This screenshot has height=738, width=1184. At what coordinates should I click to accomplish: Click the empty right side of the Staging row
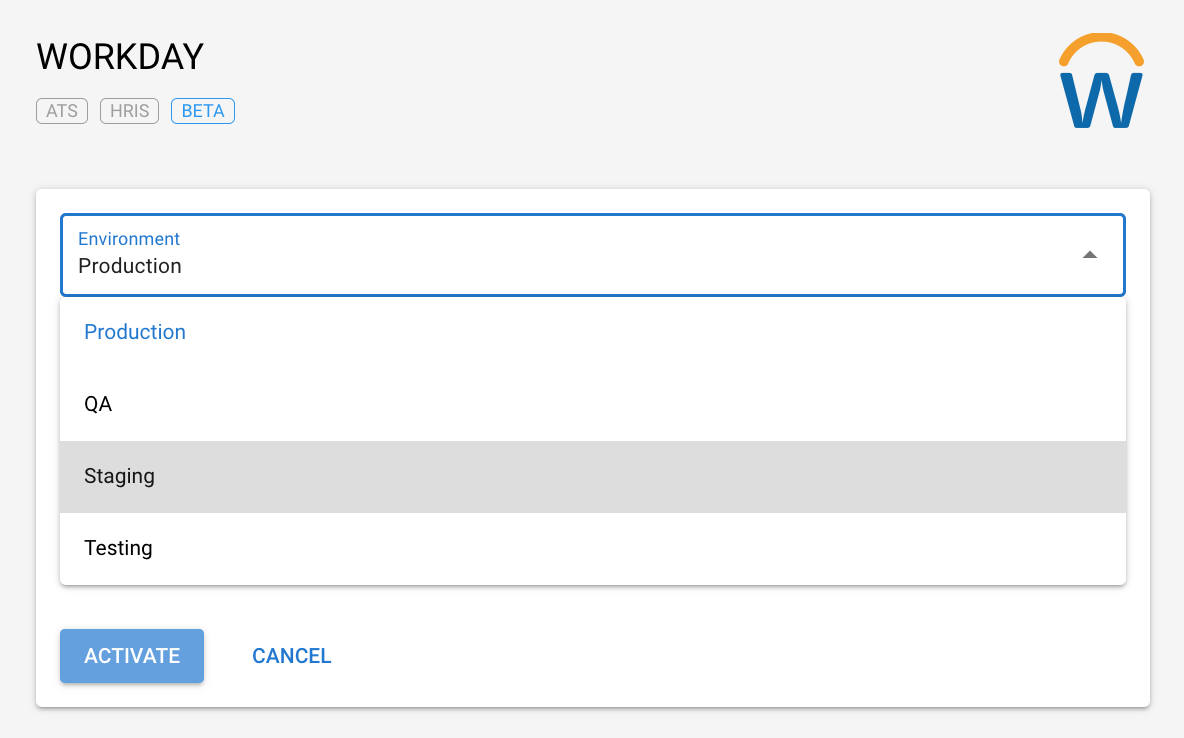tap(900, 477)
